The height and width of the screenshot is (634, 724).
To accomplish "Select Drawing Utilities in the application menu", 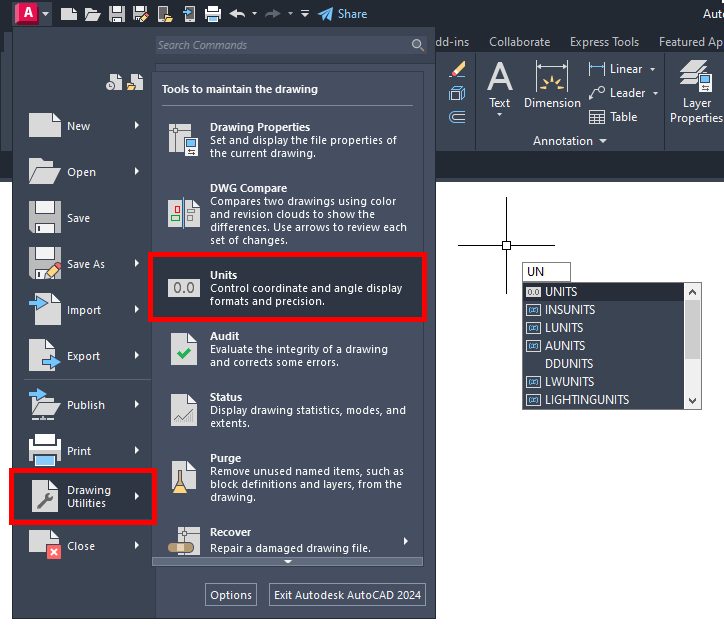I will coord(83,496).
